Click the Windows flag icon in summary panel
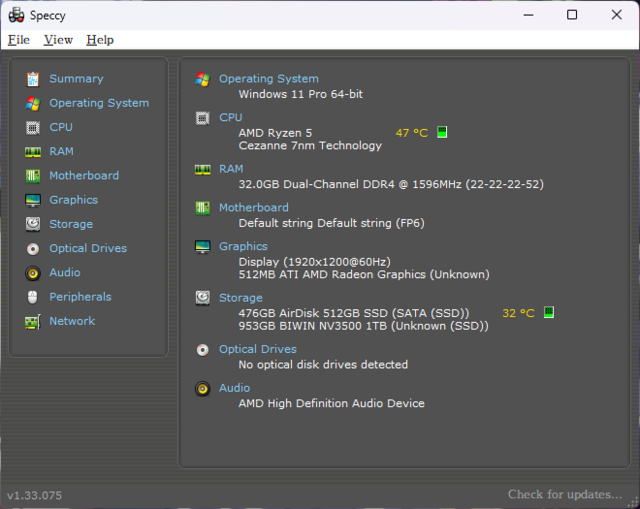The width and height of the screenshot is (640, 509). [x=202, y=79]
